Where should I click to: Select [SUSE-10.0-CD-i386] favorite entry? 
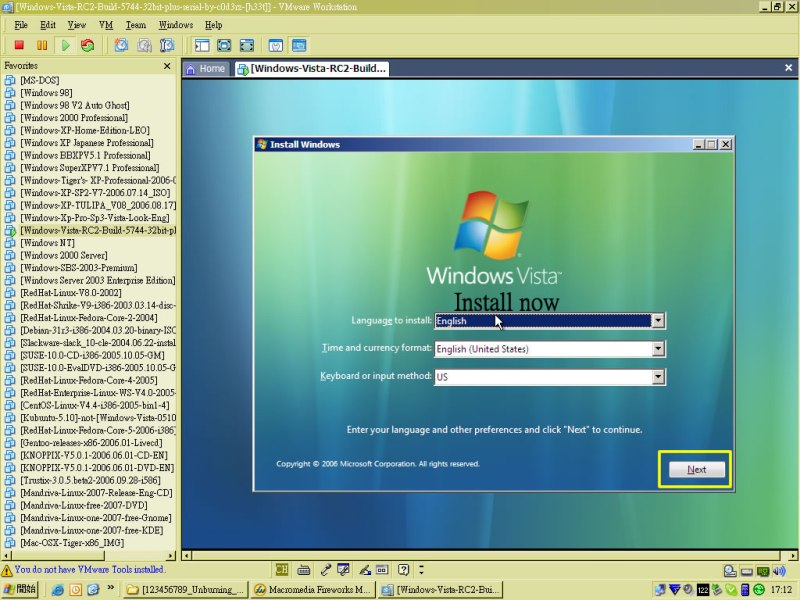[x=92, y=356]
